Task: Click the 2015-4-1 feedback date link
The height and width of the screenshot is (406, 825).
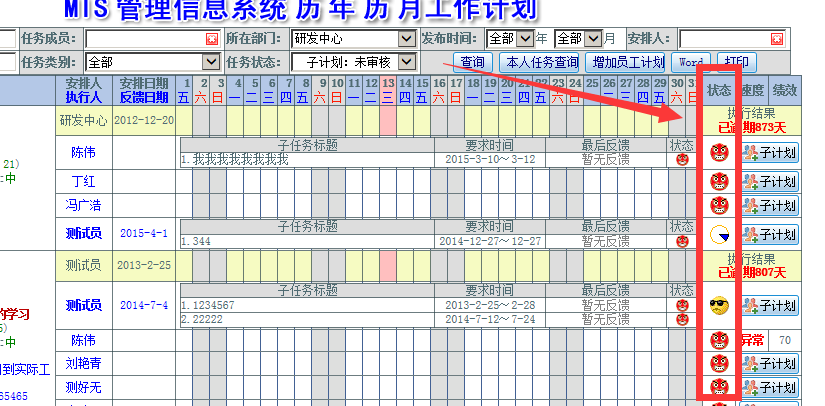Action: tap(144, 233)
